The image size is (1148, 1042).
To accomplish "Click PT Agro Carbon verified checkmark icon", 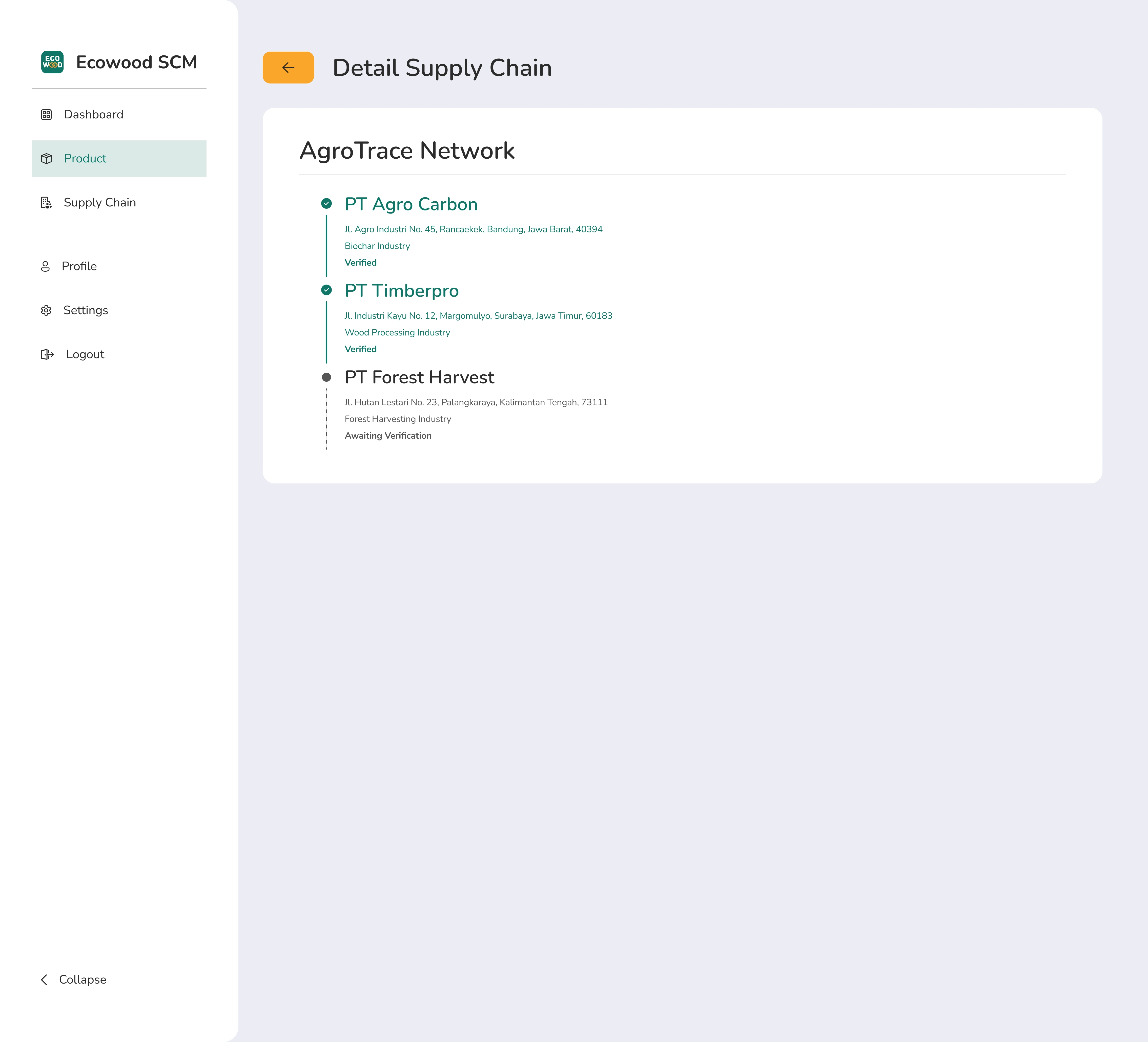I will coord(326,203).
